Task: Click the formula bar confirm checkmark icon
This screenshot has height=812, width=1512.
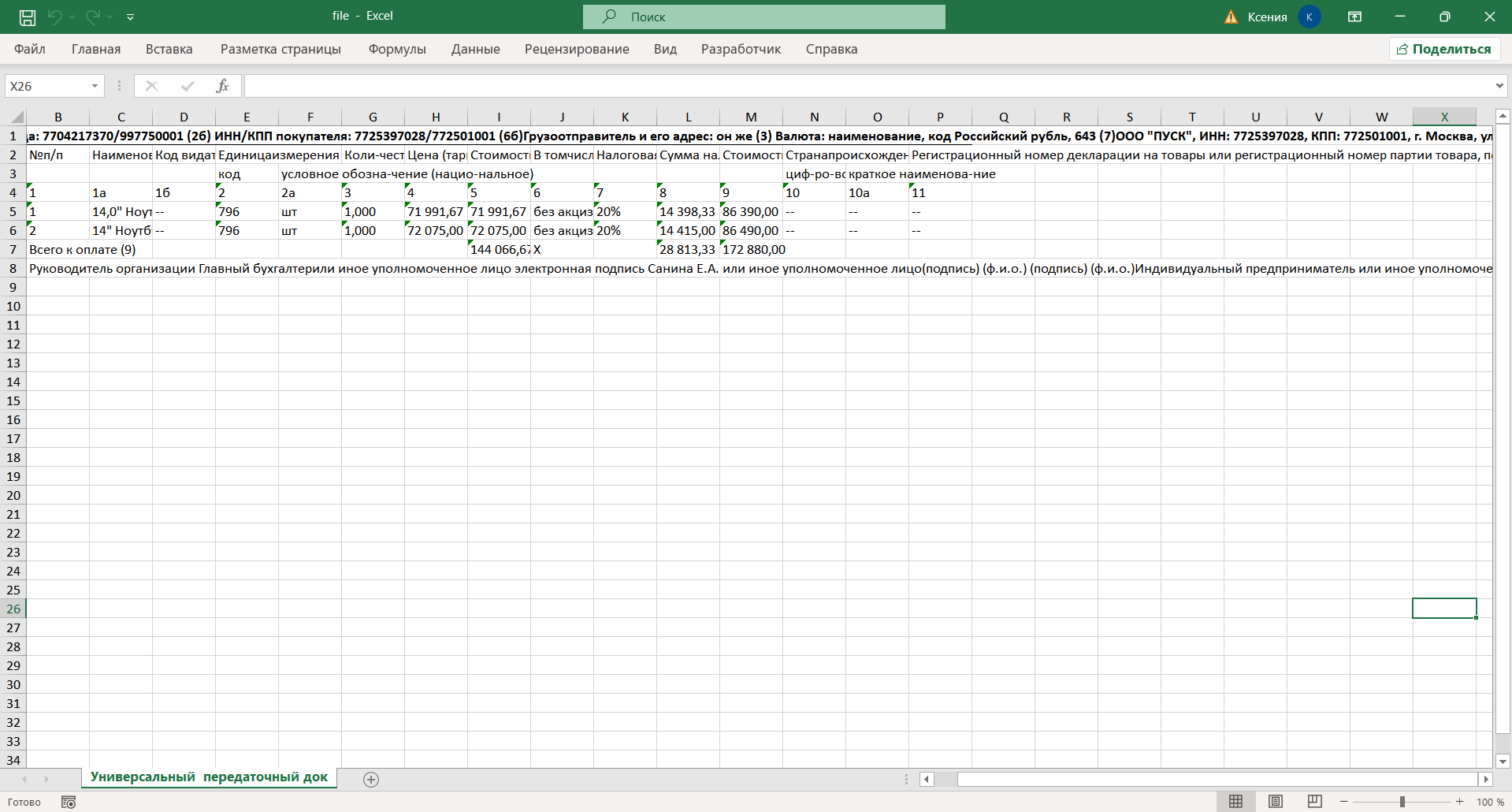Action: [188, 86]
